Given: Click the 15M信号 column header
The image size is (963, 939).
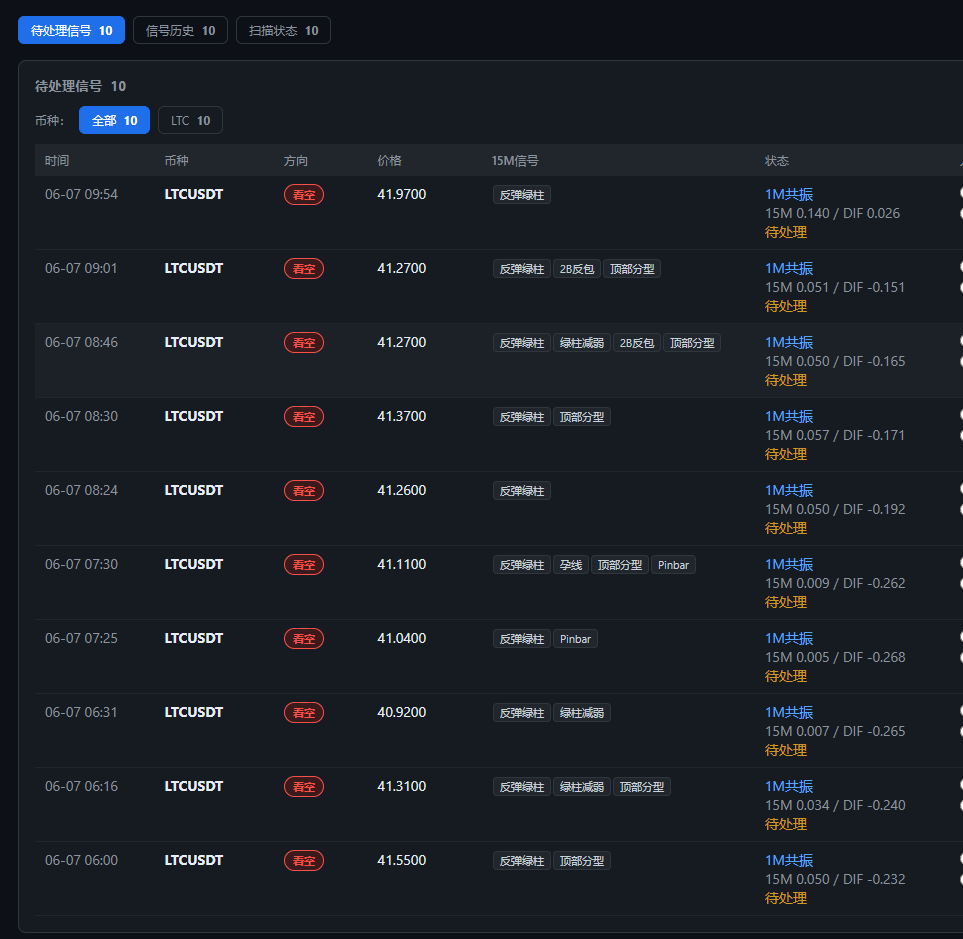Looking at the screenshot, I should click(515, 161).
